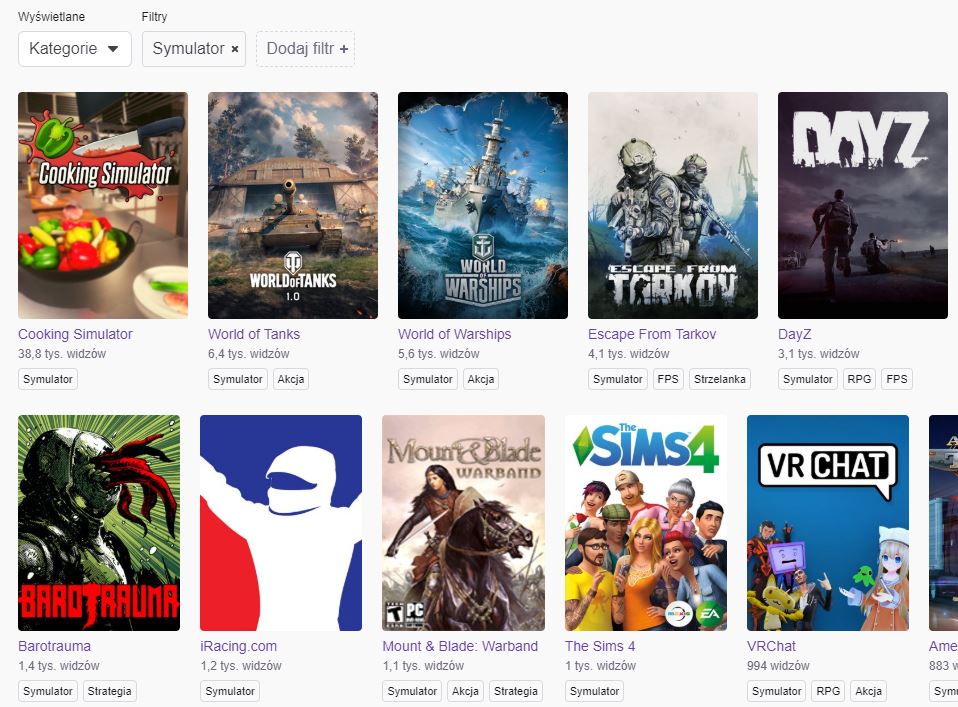Select Akcja tag under World of Warships

481,379
